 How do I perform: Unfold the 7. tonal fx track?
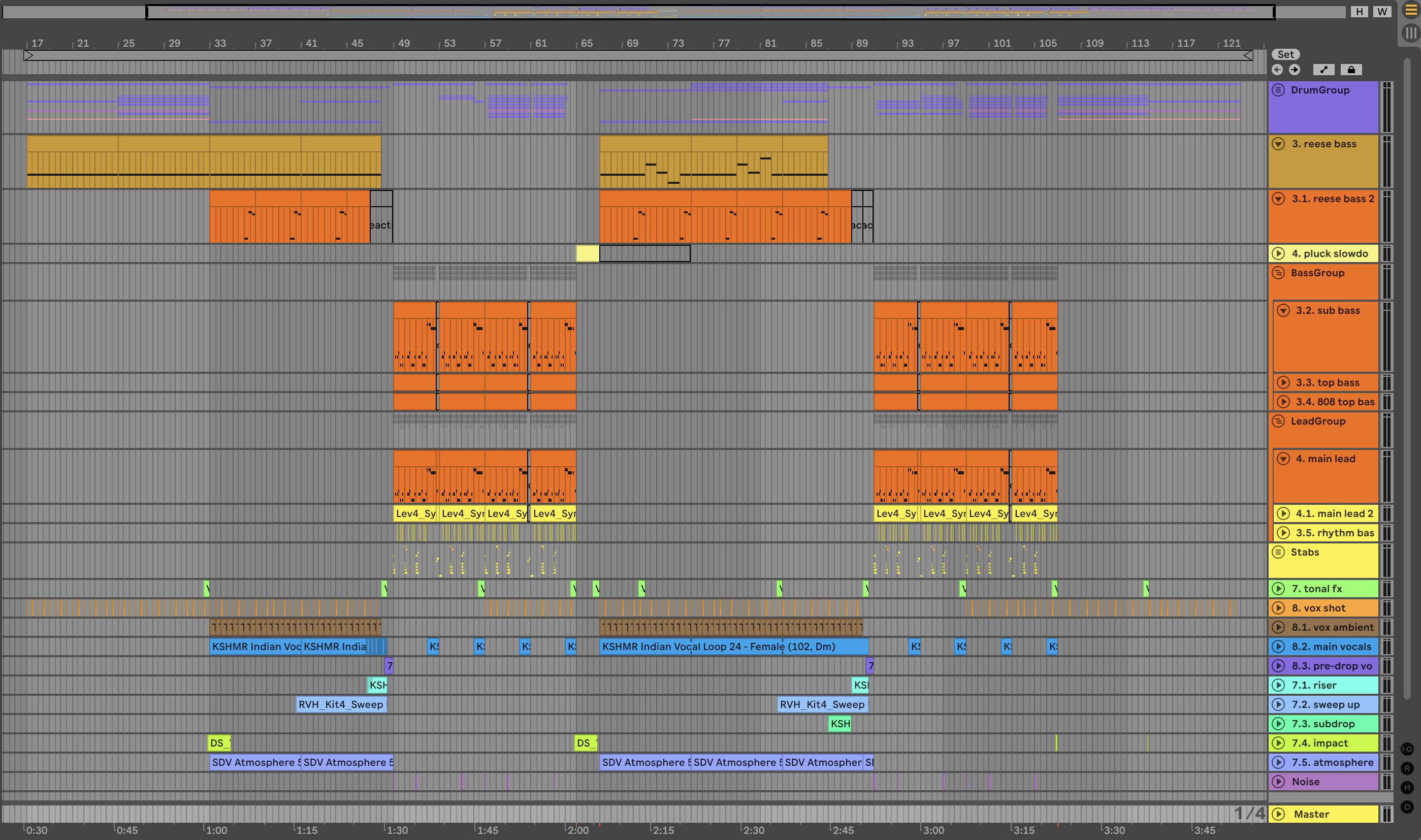pos(1278,589)
